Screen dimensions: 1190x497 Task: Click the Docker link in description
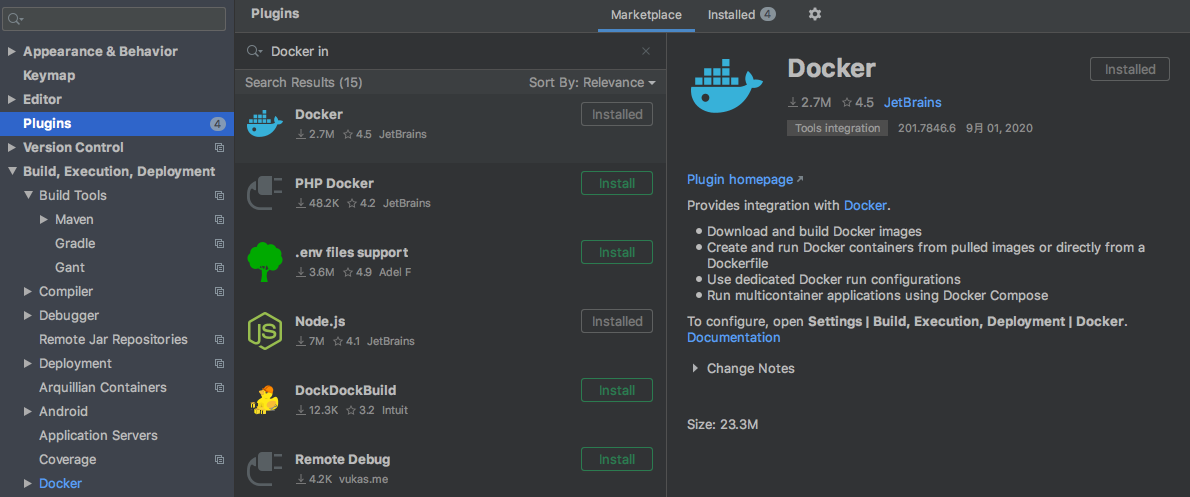point(864,205)
